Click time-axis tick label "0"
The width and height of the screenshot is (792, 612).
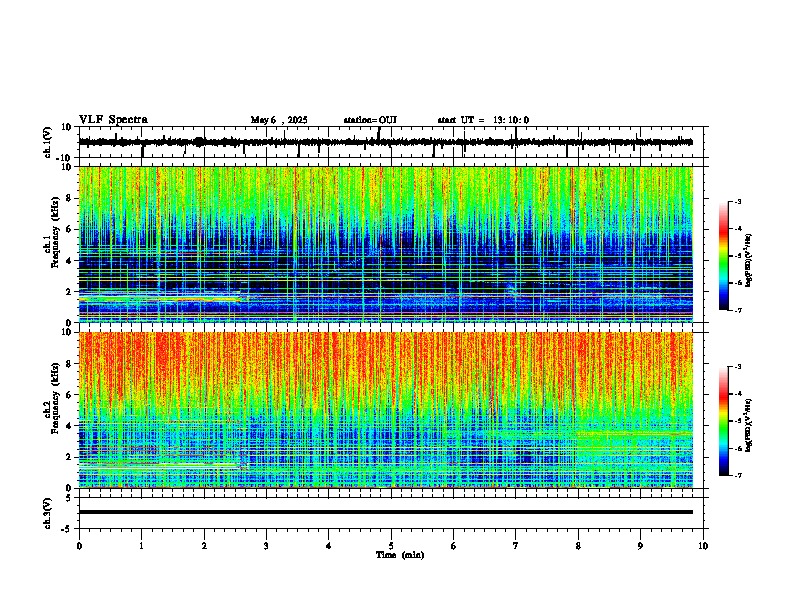[79, 546]
